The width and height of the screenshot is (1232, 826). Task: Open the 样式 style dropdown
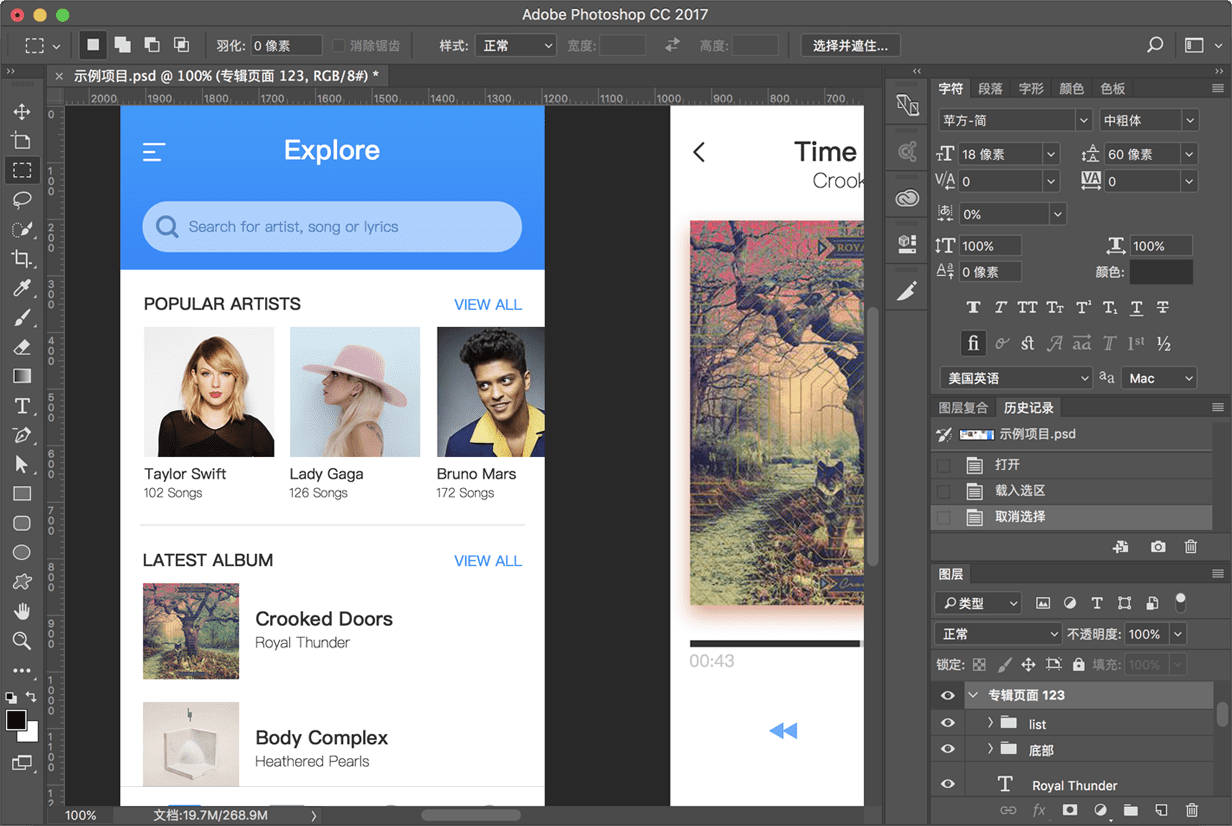tap(516, 46)
